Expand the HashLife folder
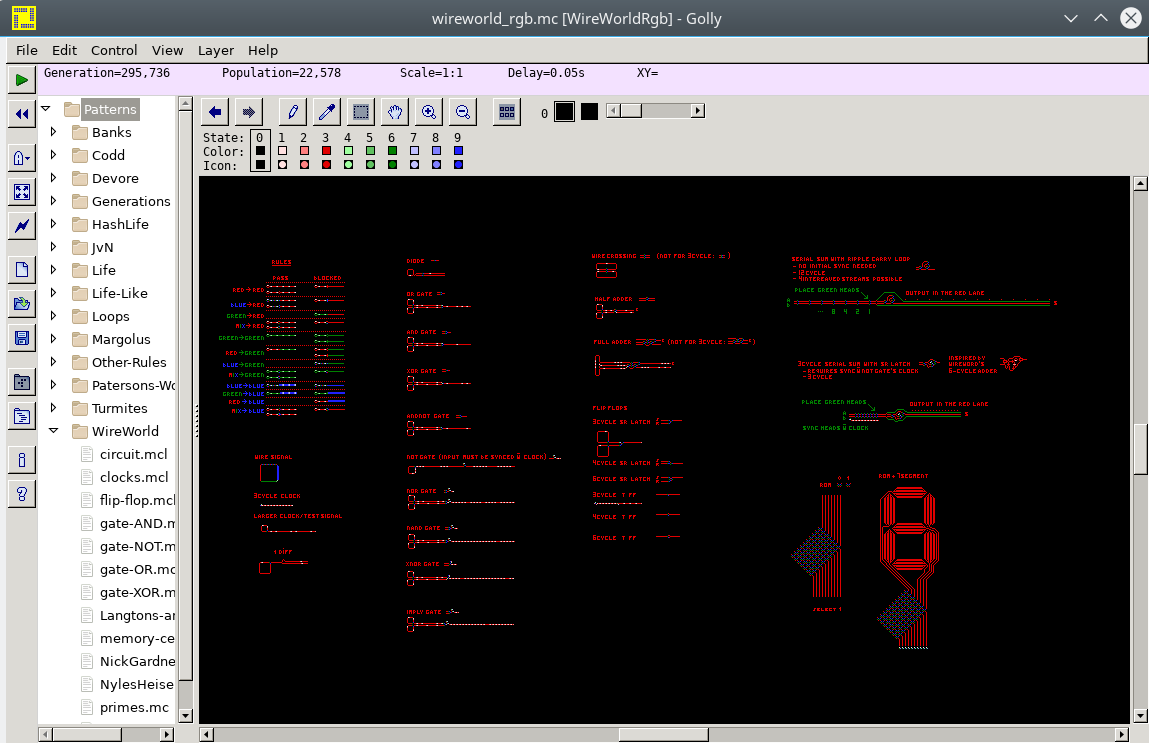 [53, 224]
